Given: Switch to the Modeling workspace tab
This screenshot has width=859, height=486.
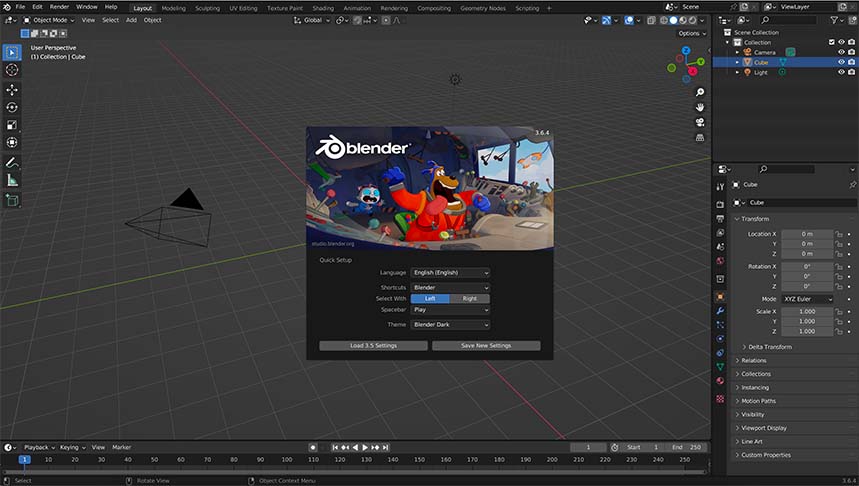Looking at the screenshot, I should (174, 8).
